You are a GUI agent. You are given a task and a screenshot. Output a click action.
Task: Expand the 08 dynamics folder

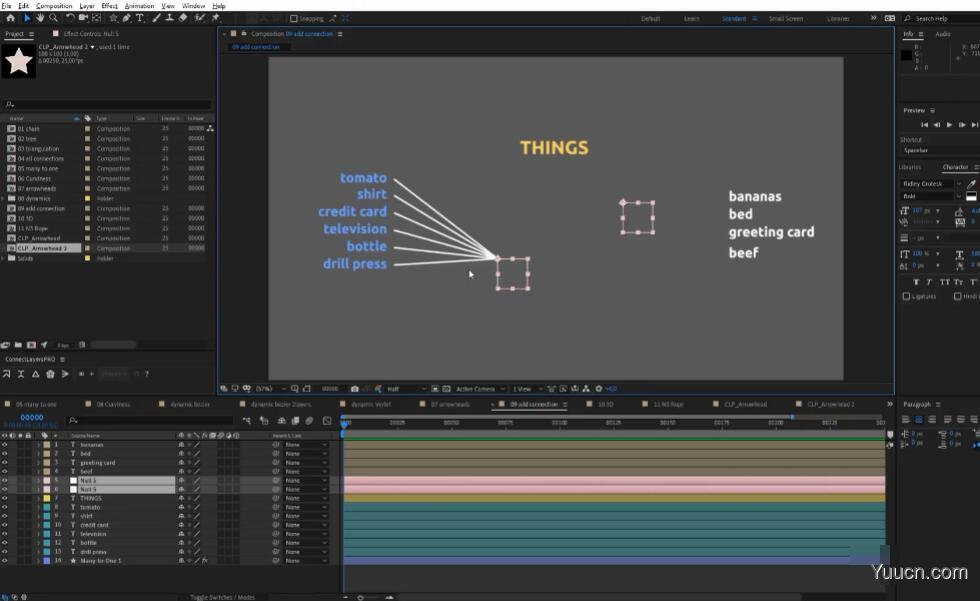pyautogui.click(x=4, y=199)
